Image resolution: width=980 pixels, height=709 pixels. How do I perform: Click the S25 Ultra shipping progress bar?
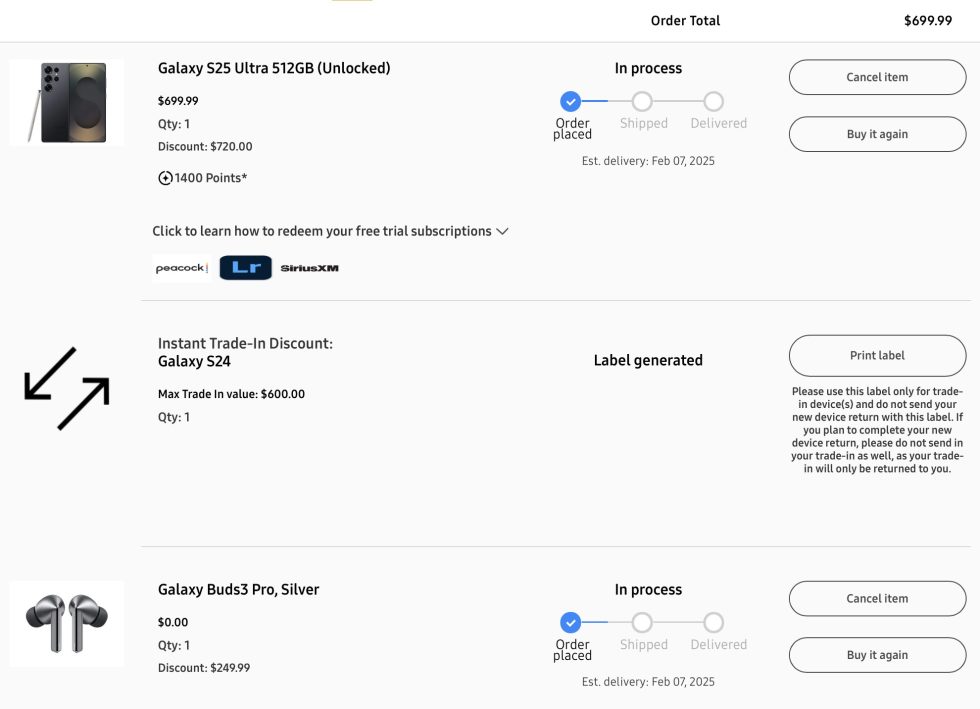coord(643,101)
